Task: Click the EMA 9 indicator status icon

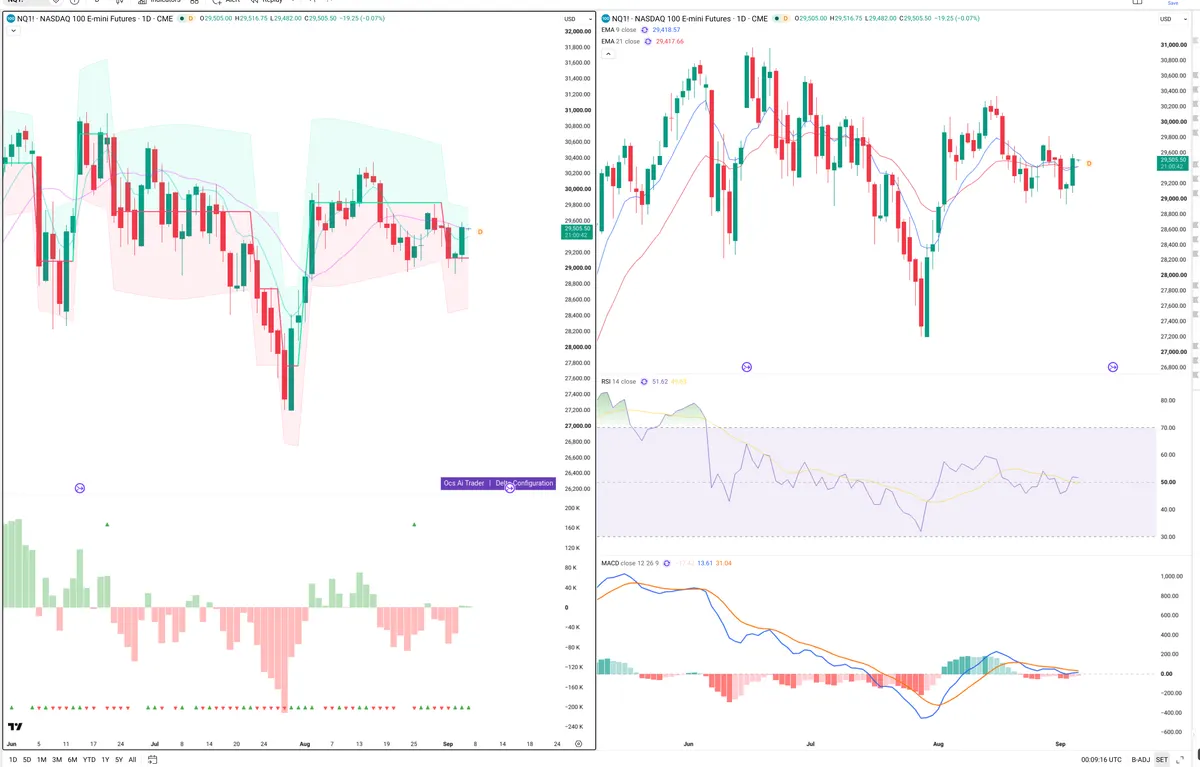Action: (644, 30)
